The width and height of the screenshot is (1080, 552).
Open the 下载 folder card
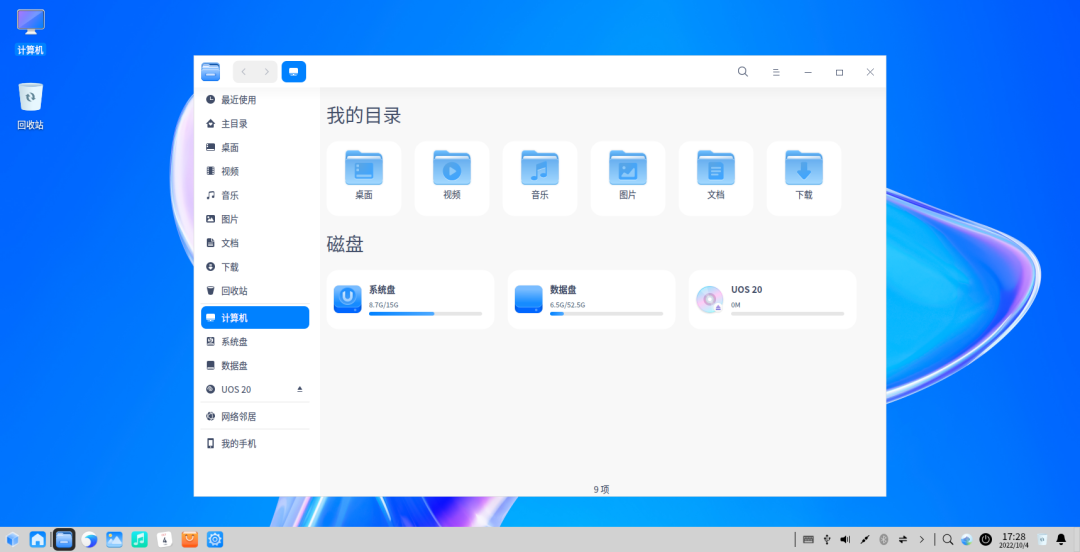[x=804, y=178]
